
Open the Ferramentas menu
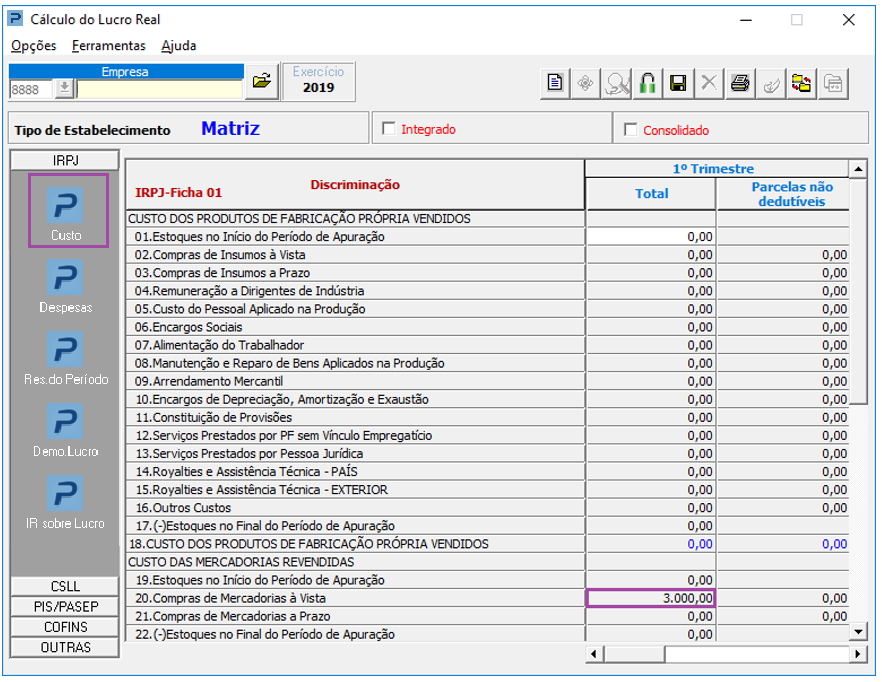(x=109, y=46)
